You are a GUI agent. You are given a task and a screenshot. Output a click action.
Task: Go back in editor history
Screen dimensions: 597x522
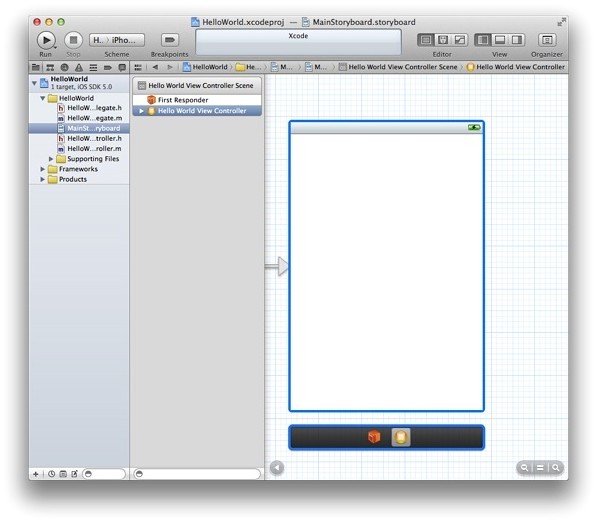pyautogui.click(x=155, y=67)
